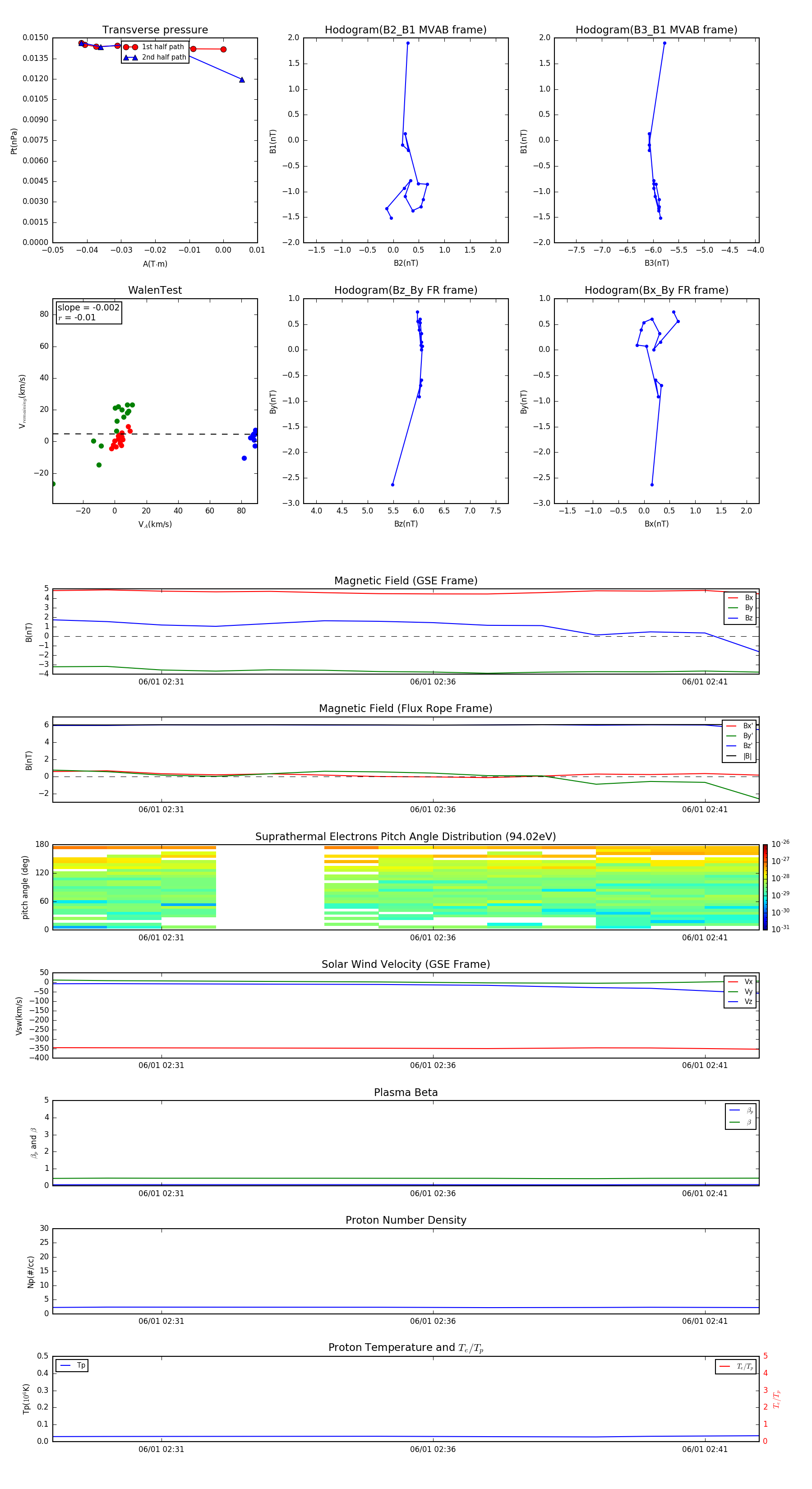
Task: Click the 'slope = -0.002' annotation
Action: tap(88, 308)
